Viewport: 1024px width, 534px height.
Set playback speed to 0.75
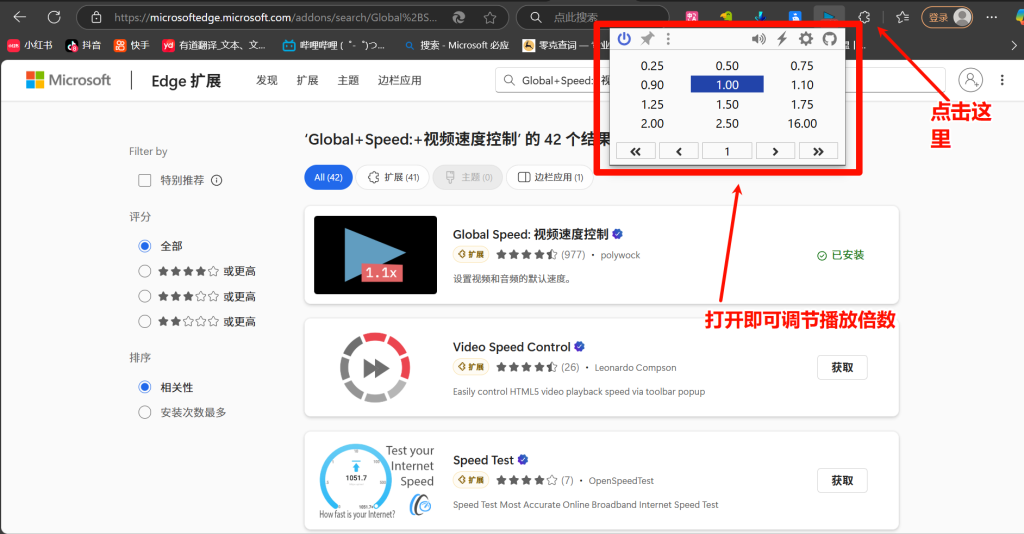(802, 66)
